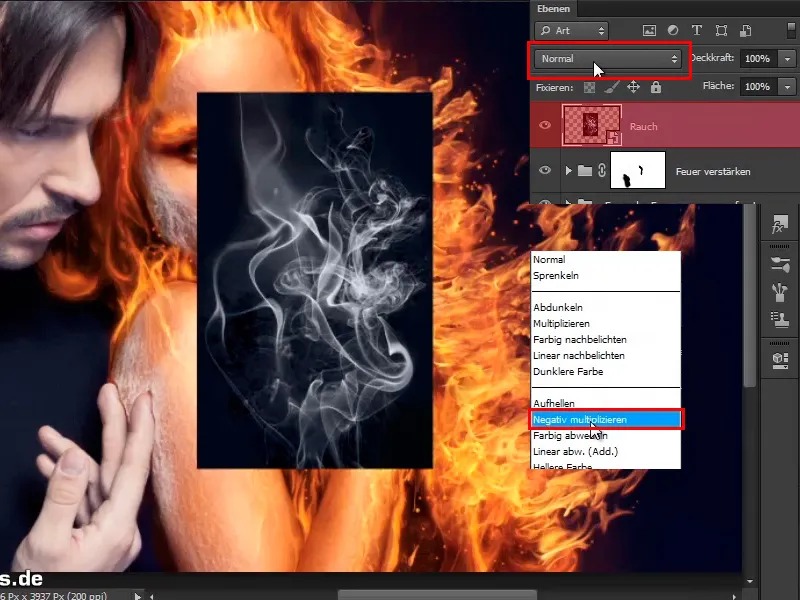Filter layers by shape layers icon
Screen dimensions: 800x600
[721, 31]
